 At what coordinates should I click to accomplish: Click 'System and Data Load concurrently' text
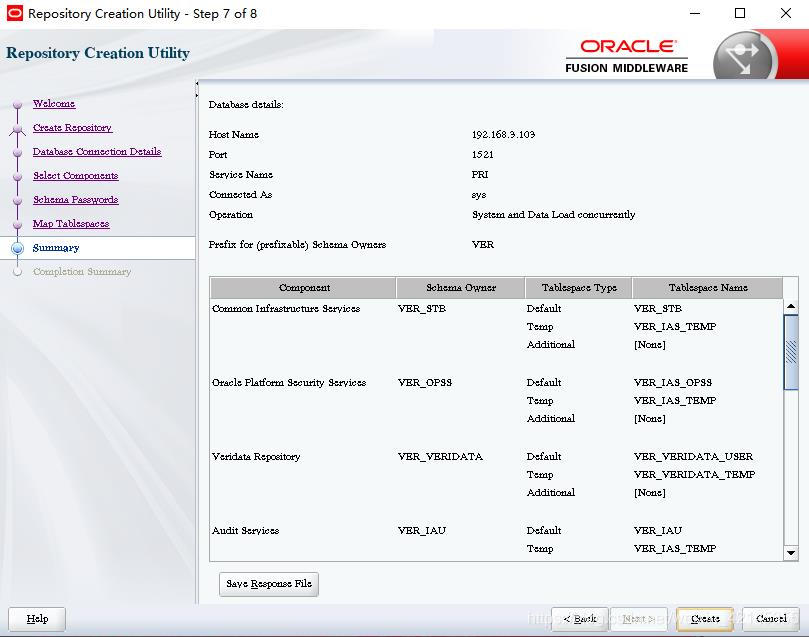(554, 215)
